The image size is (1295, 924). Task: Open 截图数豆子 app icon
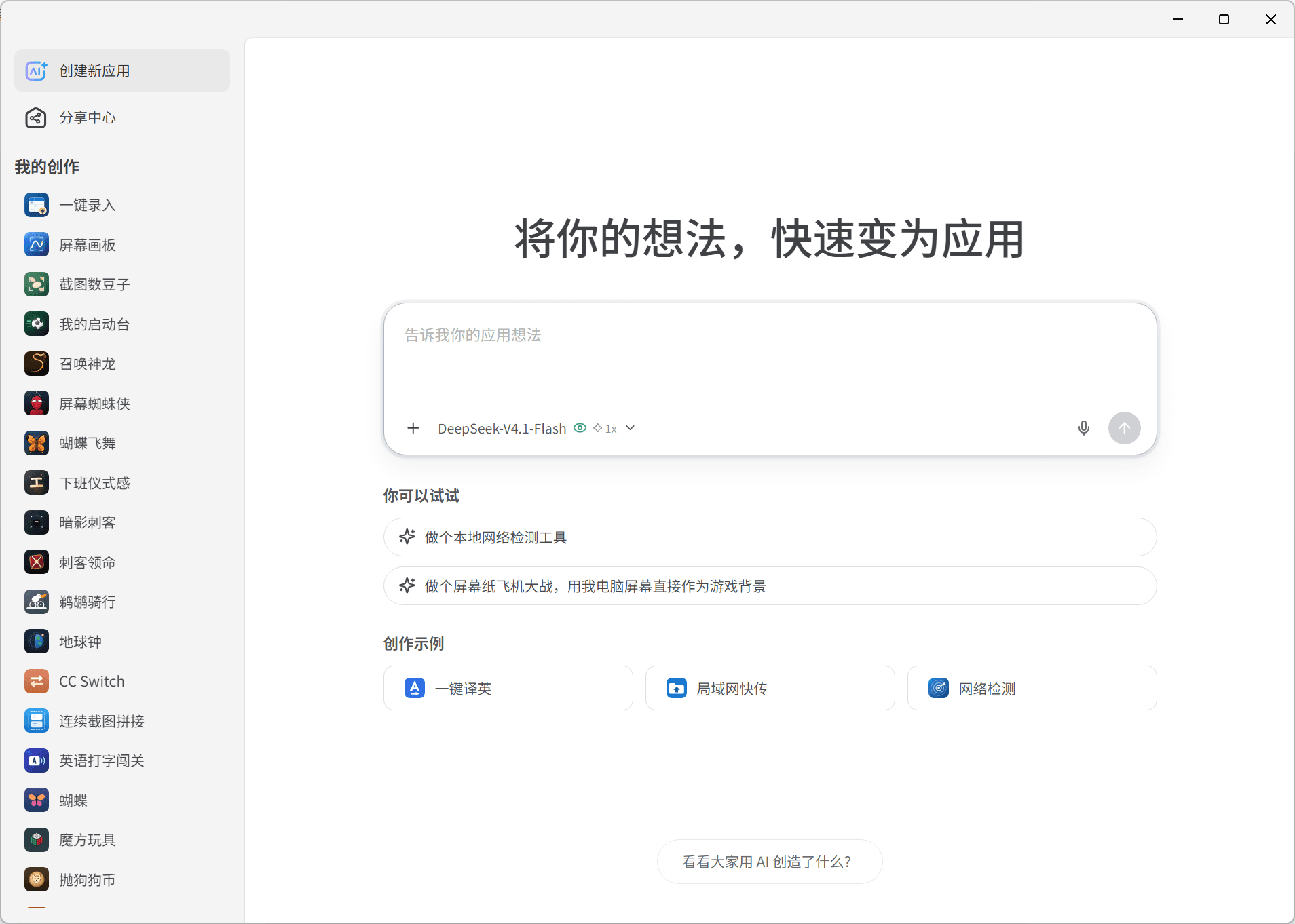37,284
